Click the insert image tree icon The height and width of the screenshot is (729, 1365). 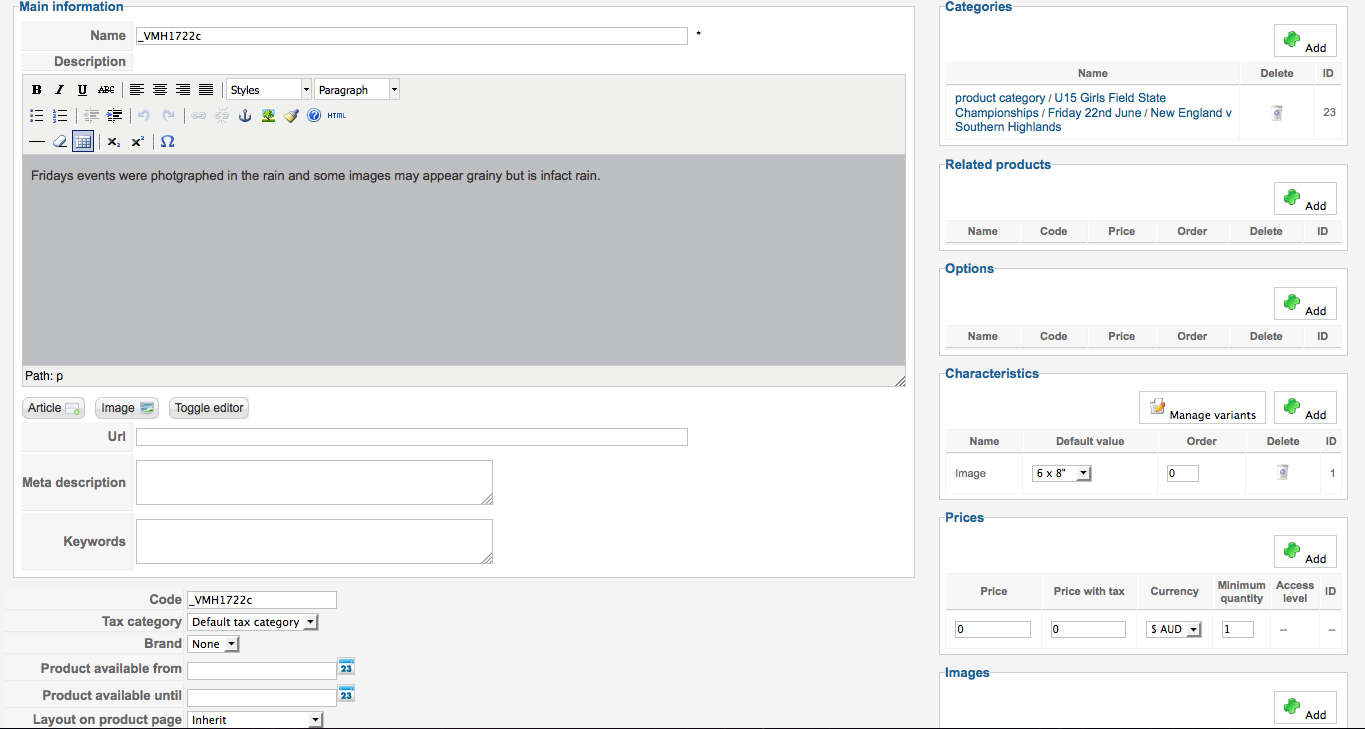coord(268,115)
